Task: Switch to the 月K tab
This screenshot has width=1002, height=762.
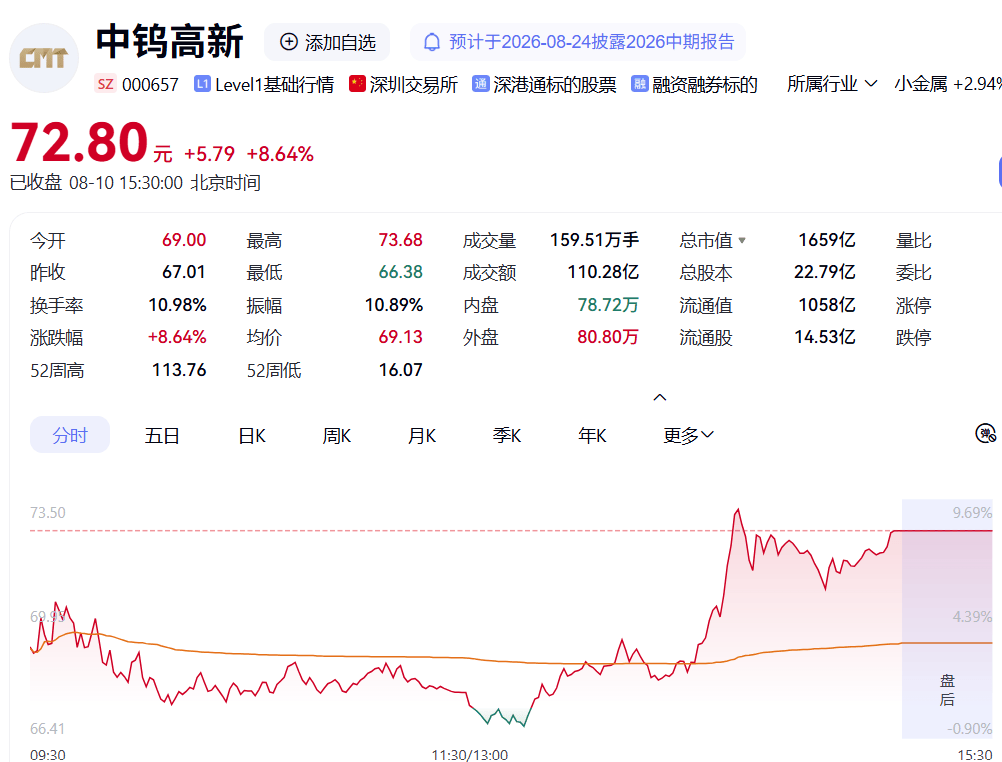Action: click(422, 435)
